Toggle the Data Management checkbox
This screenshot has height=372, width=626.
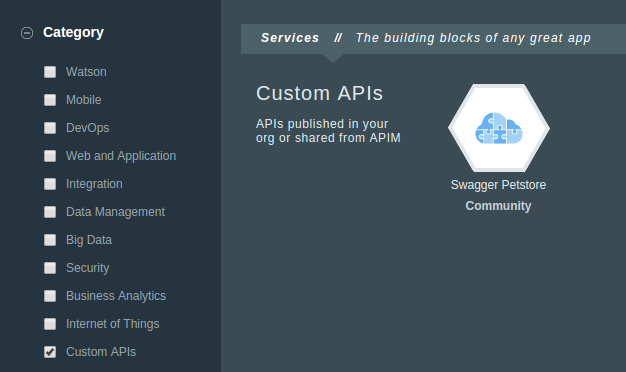click(50, 212)
